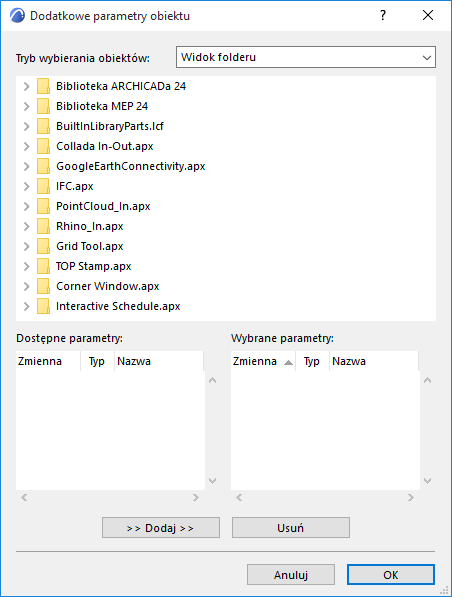Expand the Collada In-Out.apx node
The image size is (452, 597).
click(27, 146)
